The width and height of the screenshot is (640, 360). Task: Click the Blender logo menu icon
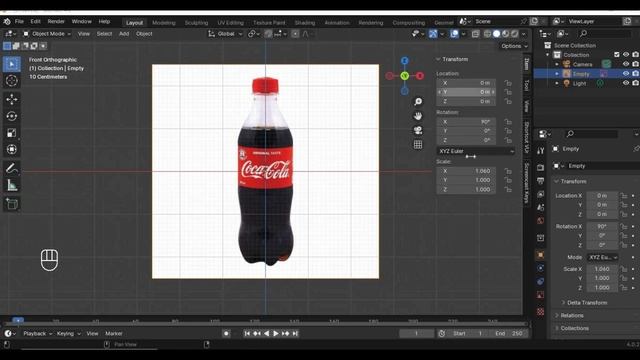pos(7,22)
